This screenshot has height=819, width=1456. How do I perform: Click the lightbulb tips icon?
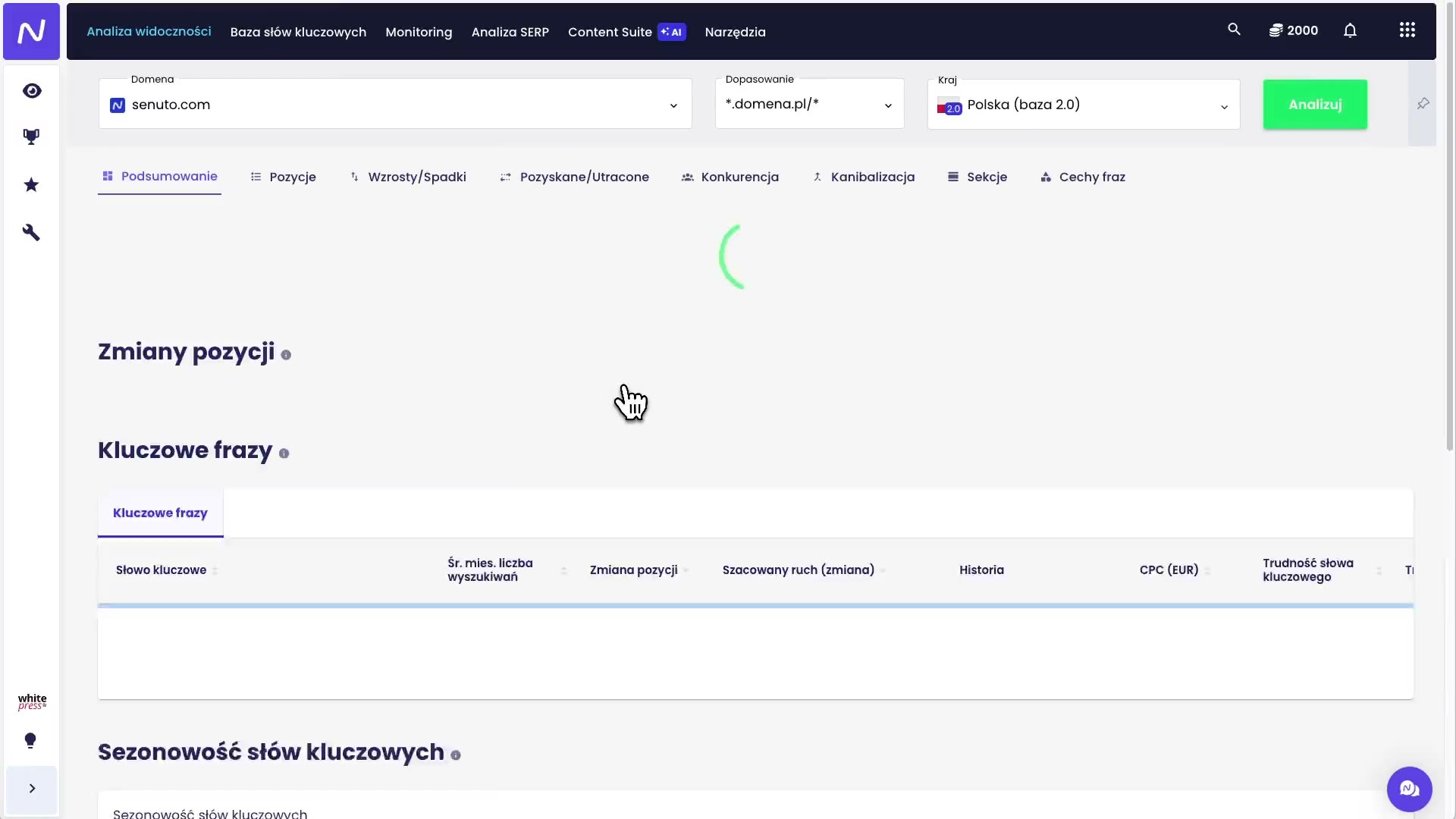point(30,741)
